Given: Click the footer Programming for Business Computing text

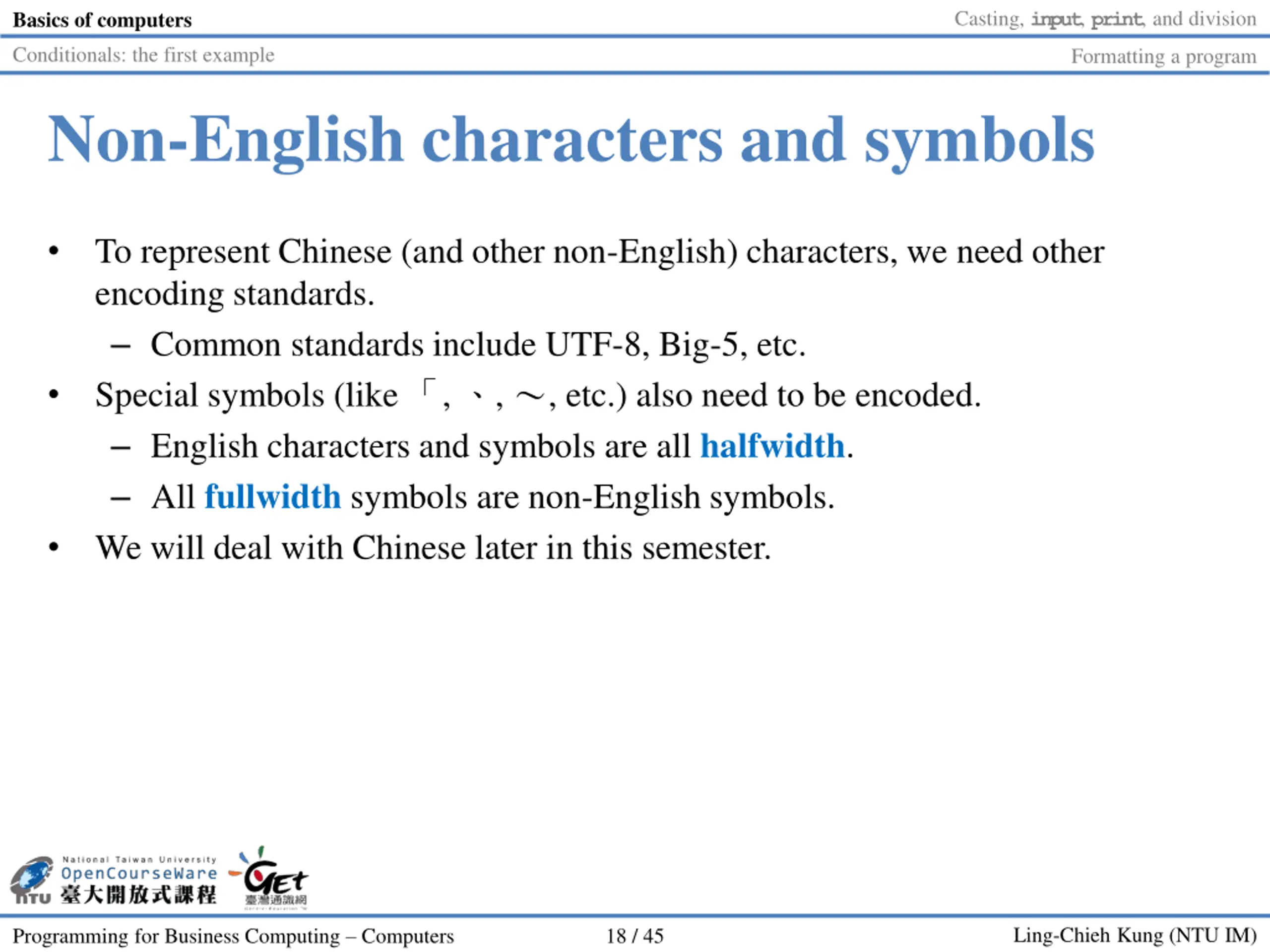Looking at the screenshot, I should [x=233, y=936].
